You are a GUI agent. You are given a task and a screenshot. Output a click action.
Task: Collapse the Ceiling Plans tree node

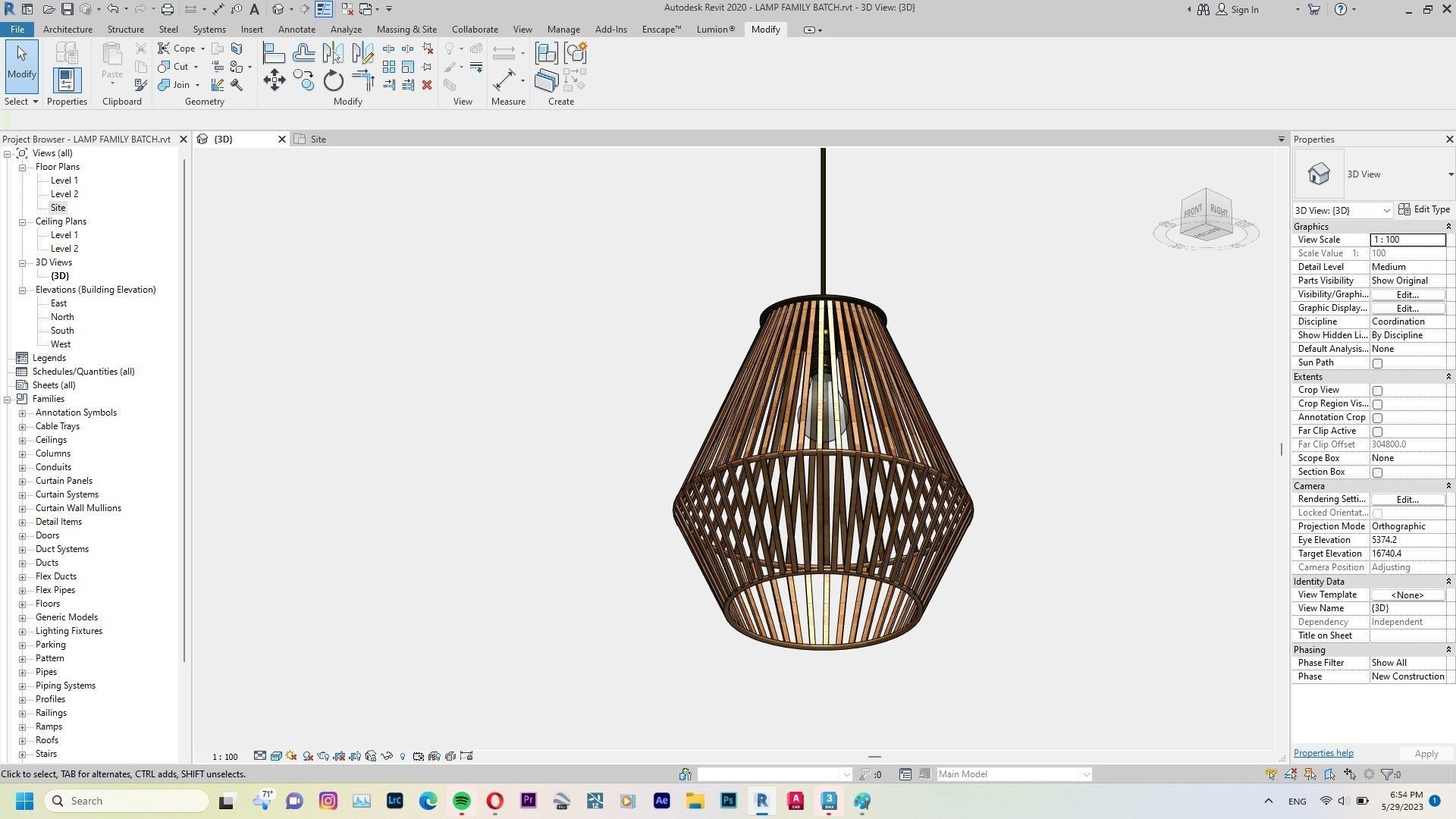pos(23,221)
